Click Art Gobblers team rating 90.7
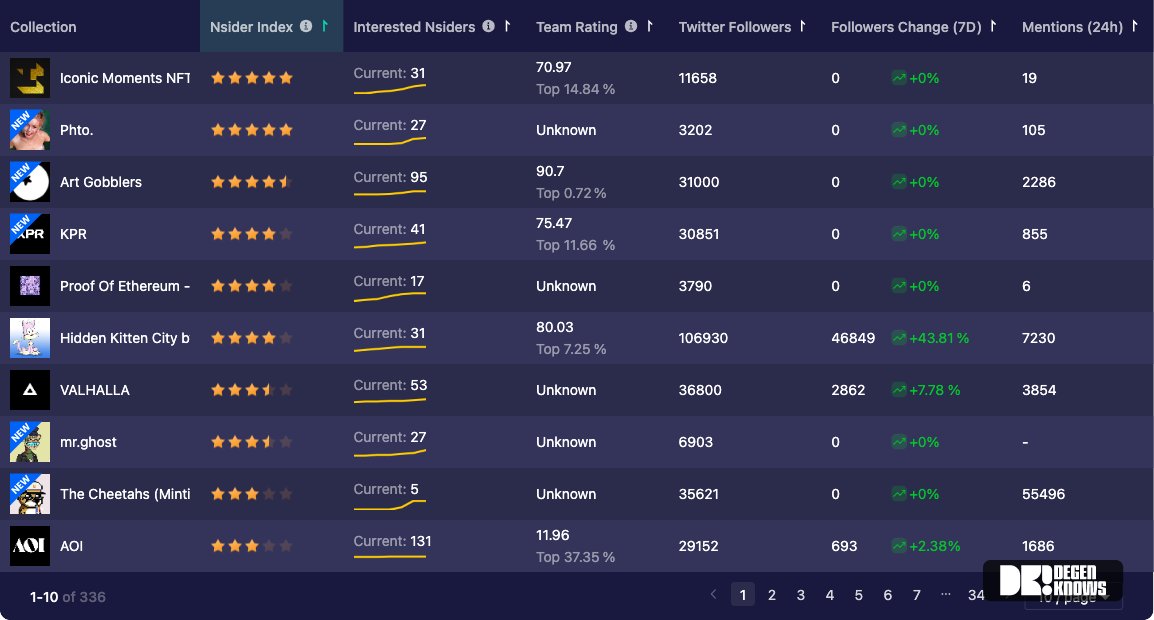The image size is (1154, 620). pyautogui.click(x=550, y=171)
